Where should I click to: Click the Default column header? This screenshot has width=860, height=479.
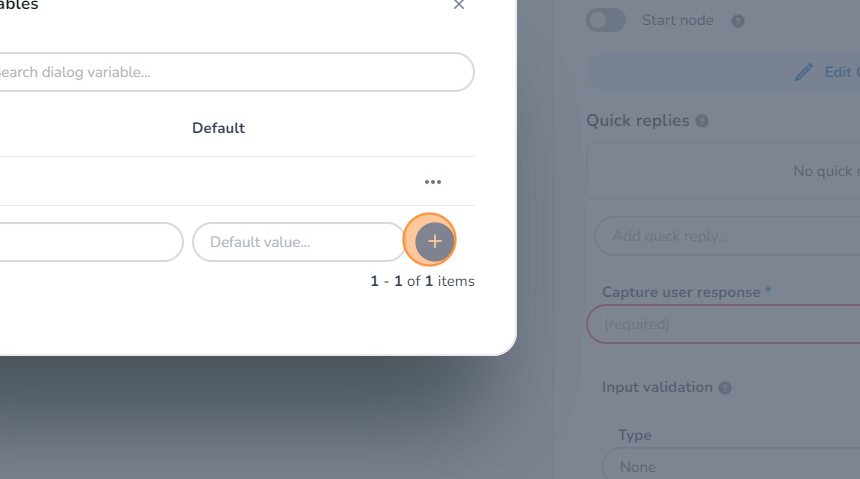[218, 128]
